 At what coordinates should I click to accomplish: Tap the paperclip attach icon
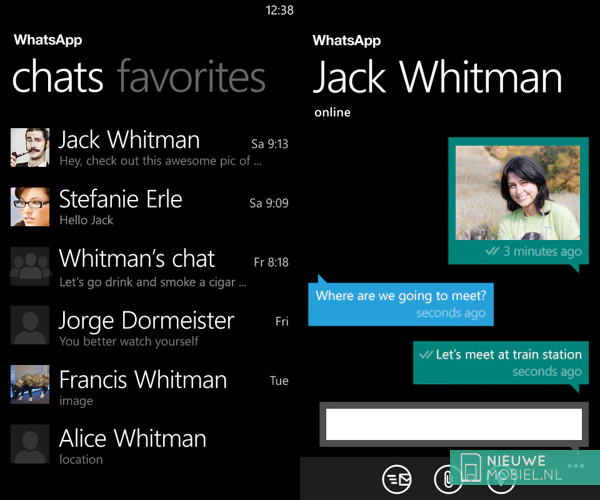[448, 479]
